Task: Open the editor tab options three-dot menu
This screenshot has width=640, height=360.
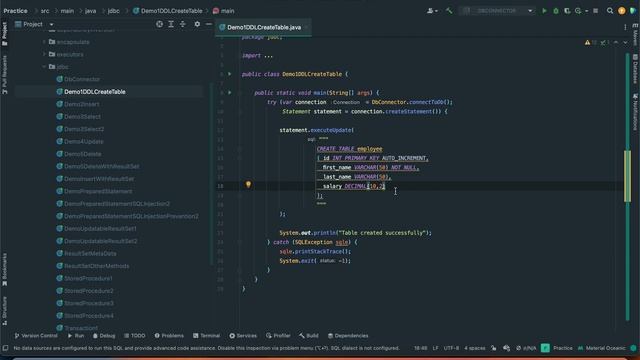Action: pos(625,27)
